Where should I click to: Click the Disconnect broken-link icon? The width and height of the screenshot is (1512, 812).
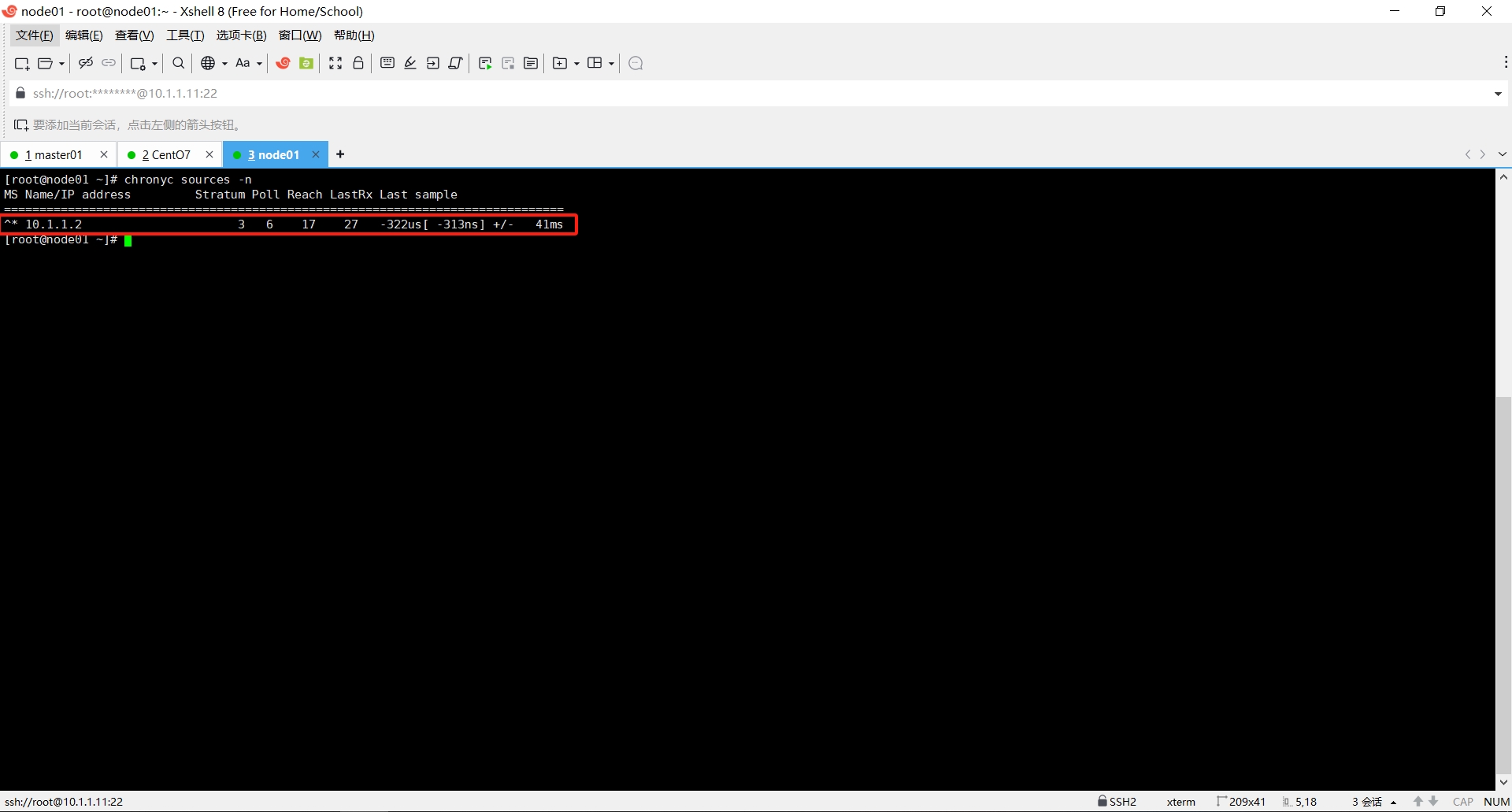[x=86, y=63]
